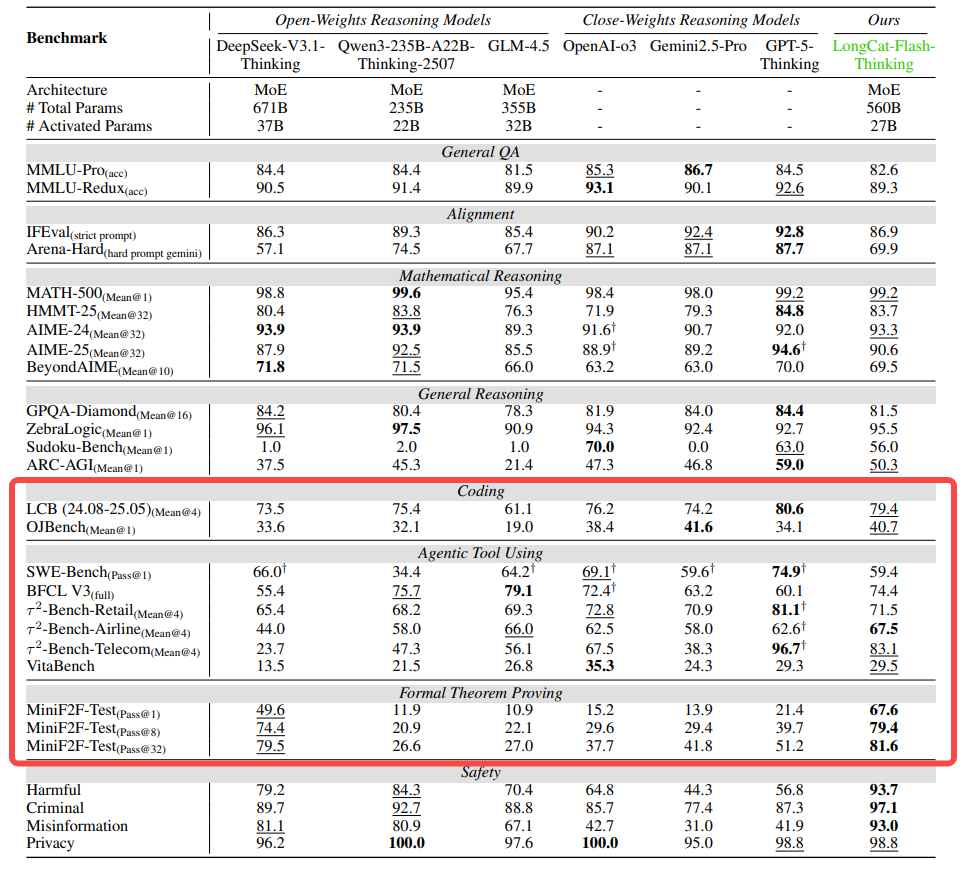Select the 'GPQA-Diamond' row label

[109, 412]
